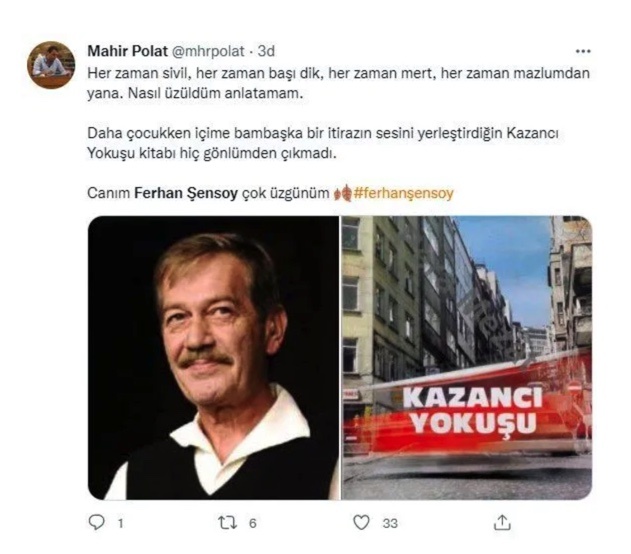The width and height of the screenshot is (631, 554).
Task: Click the wilted flower emoji in tweet
Action: tap(342, 193)
